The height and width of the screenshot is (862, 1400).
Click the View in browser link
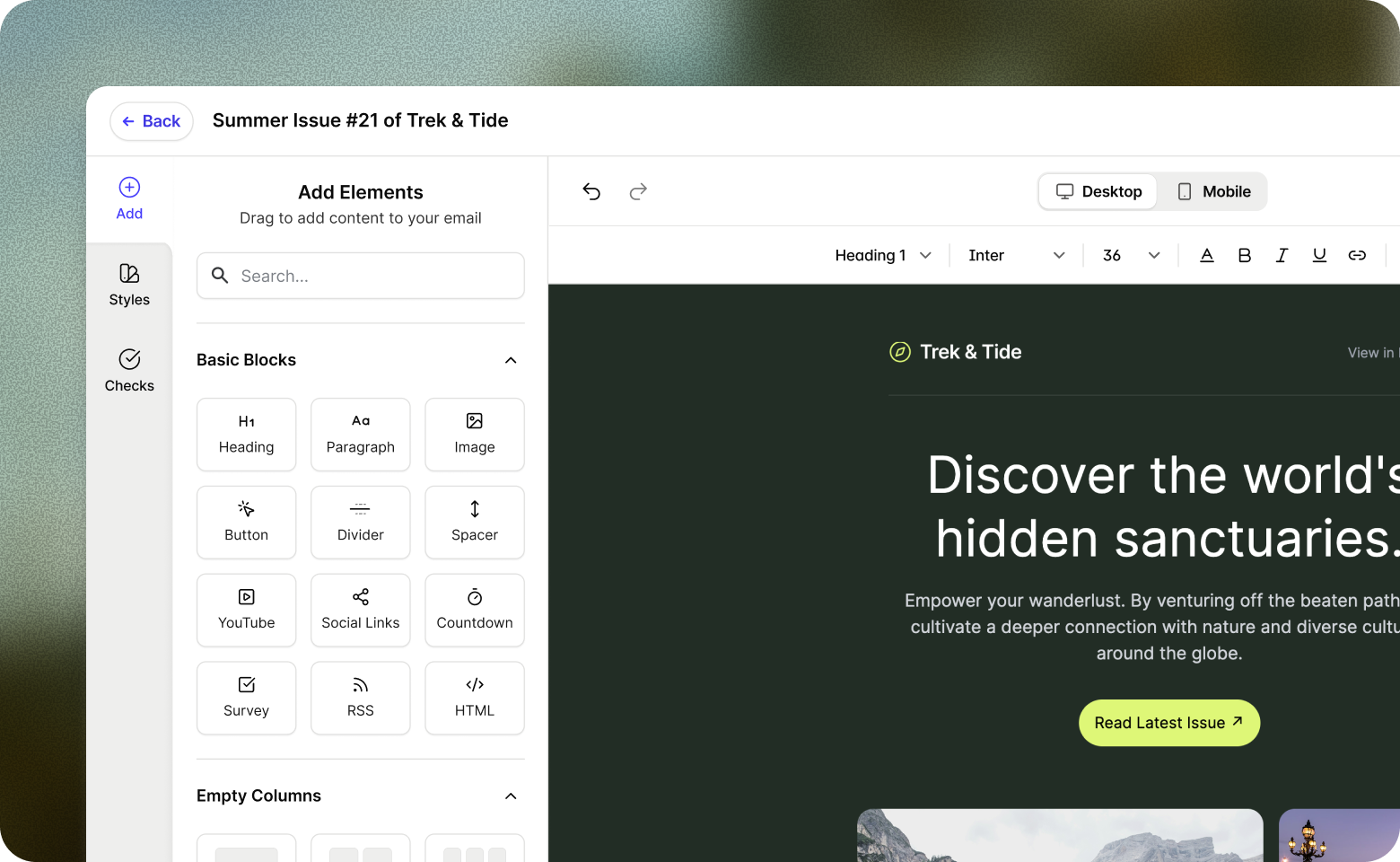(x=1373, y=353)
